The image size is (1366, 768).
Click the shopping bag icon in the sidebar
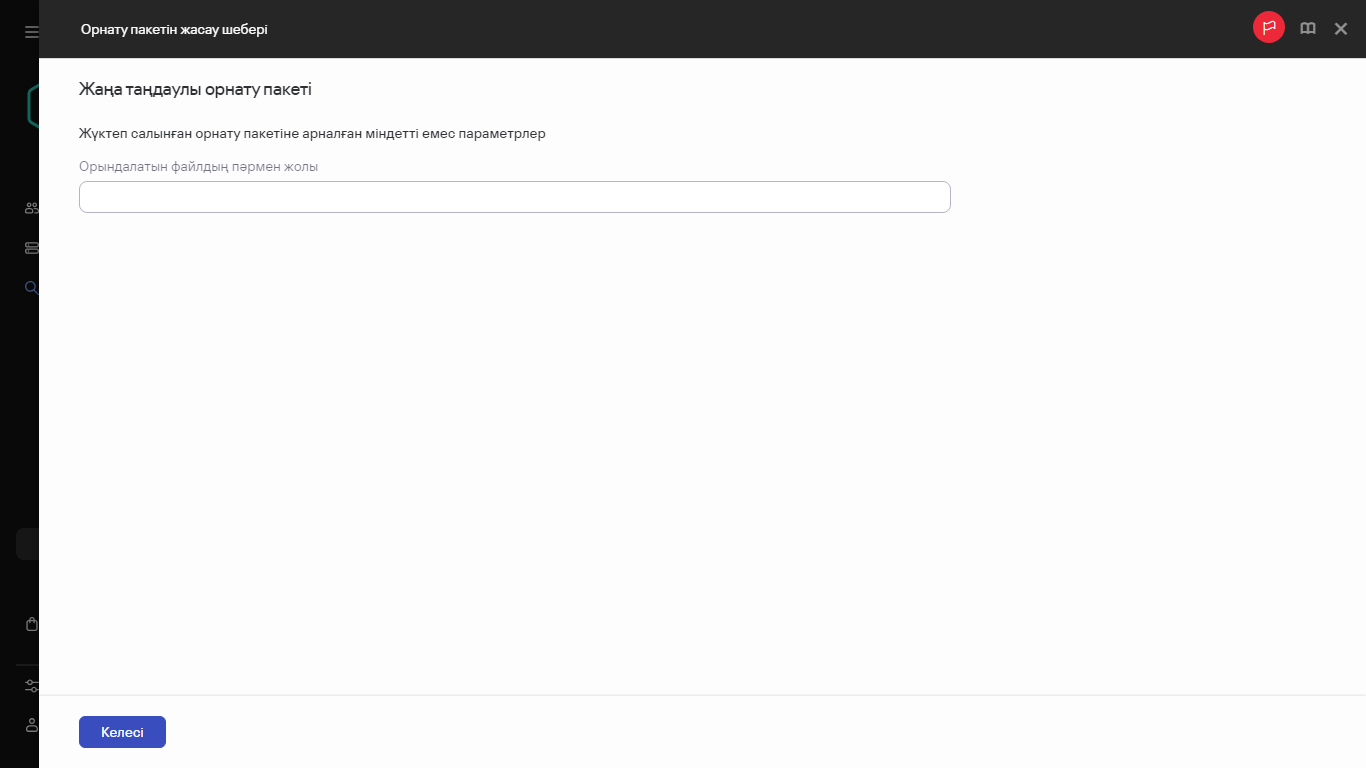tap(31, 624)
